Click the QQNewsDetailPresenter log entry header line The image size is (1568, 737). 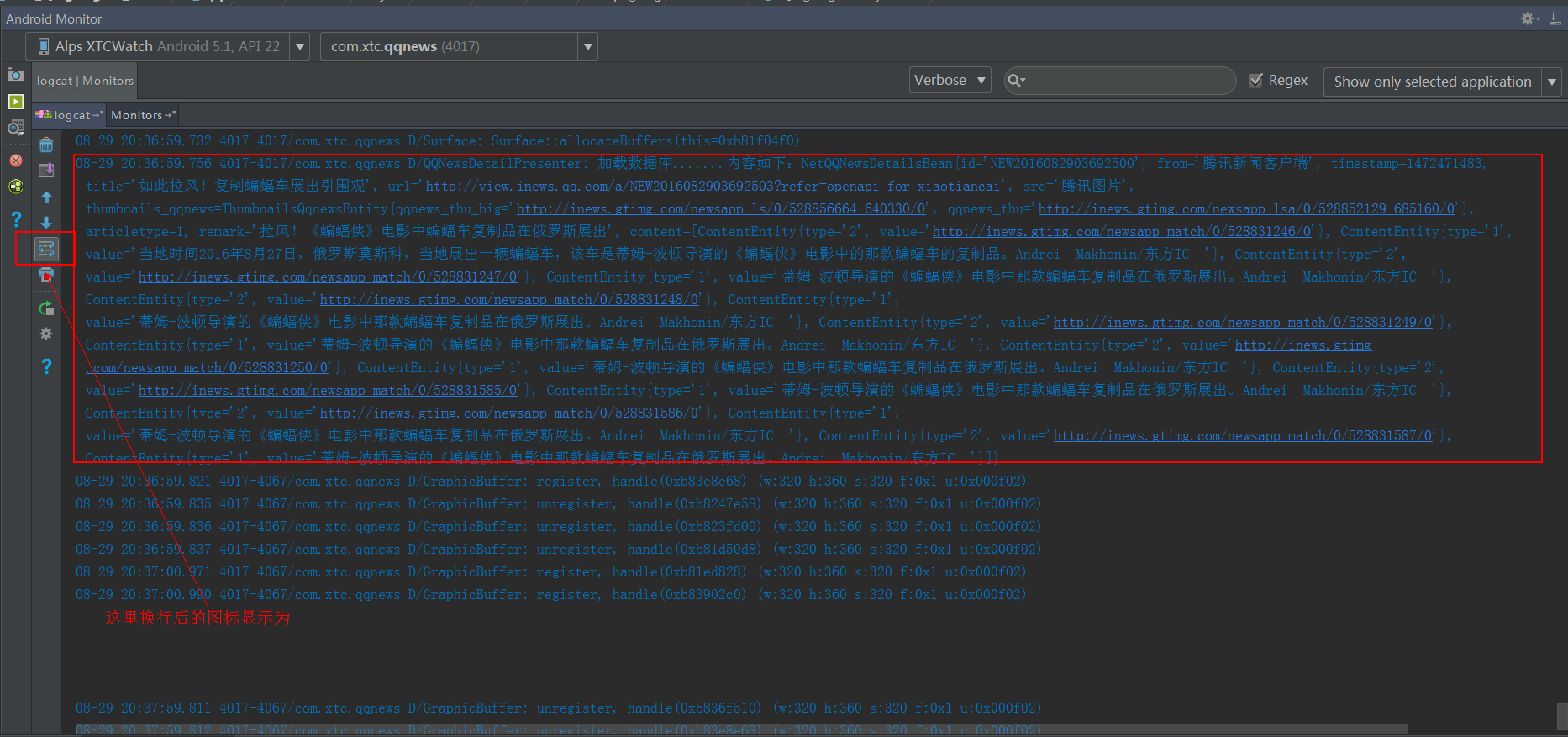(781, 164)
